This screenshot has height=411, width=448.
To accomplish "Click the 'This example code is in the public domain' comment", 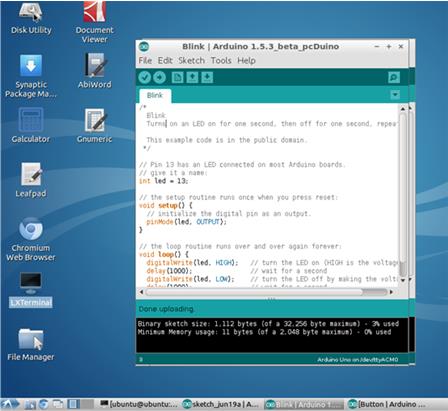I will pyautogui.click(x=227, y=140).
